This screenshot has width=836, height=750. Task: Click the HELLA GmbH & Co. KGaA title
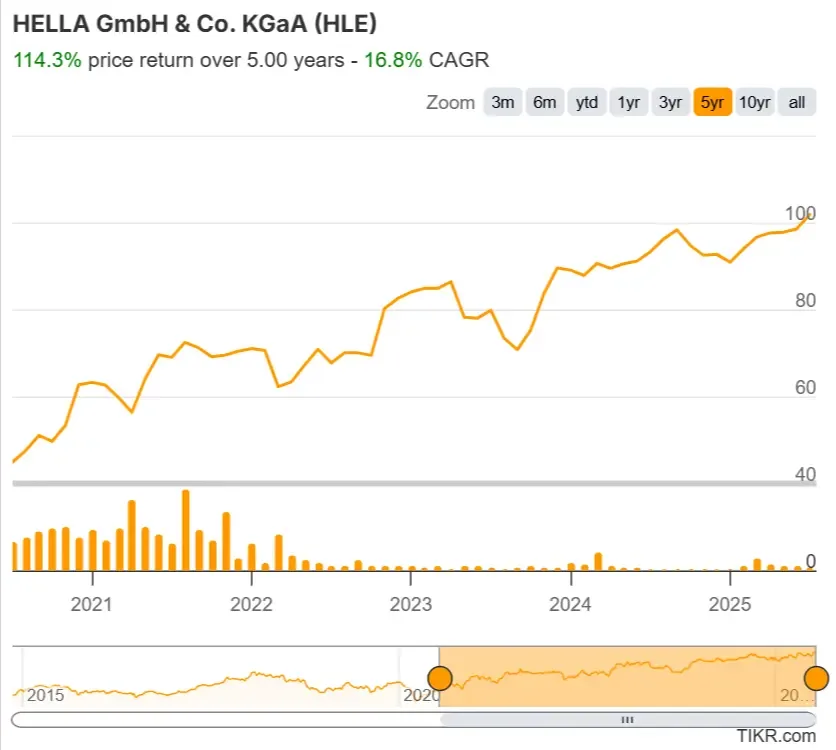195,24
